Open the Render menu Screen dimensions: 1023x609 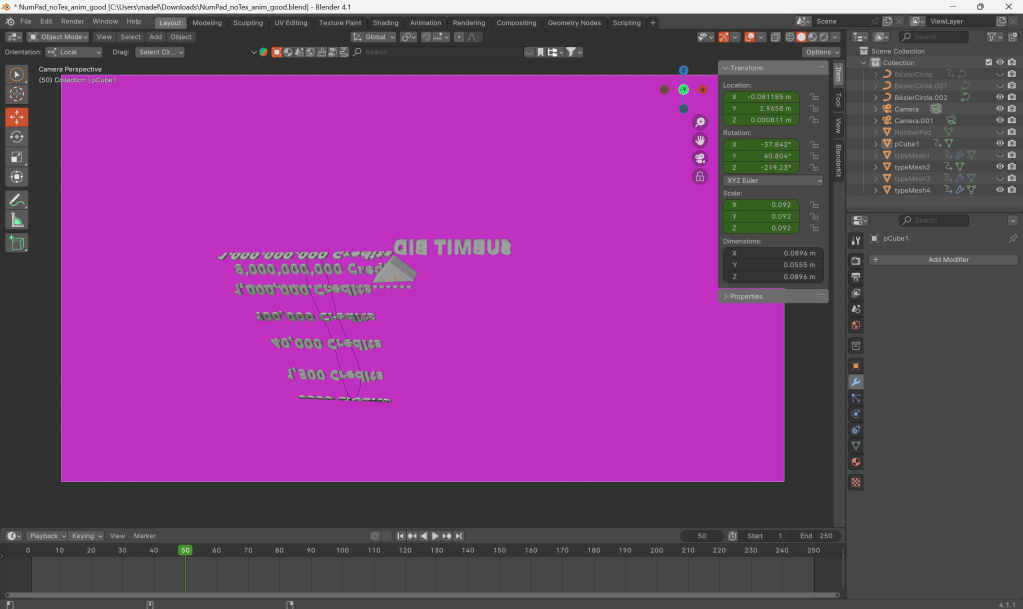72,21
